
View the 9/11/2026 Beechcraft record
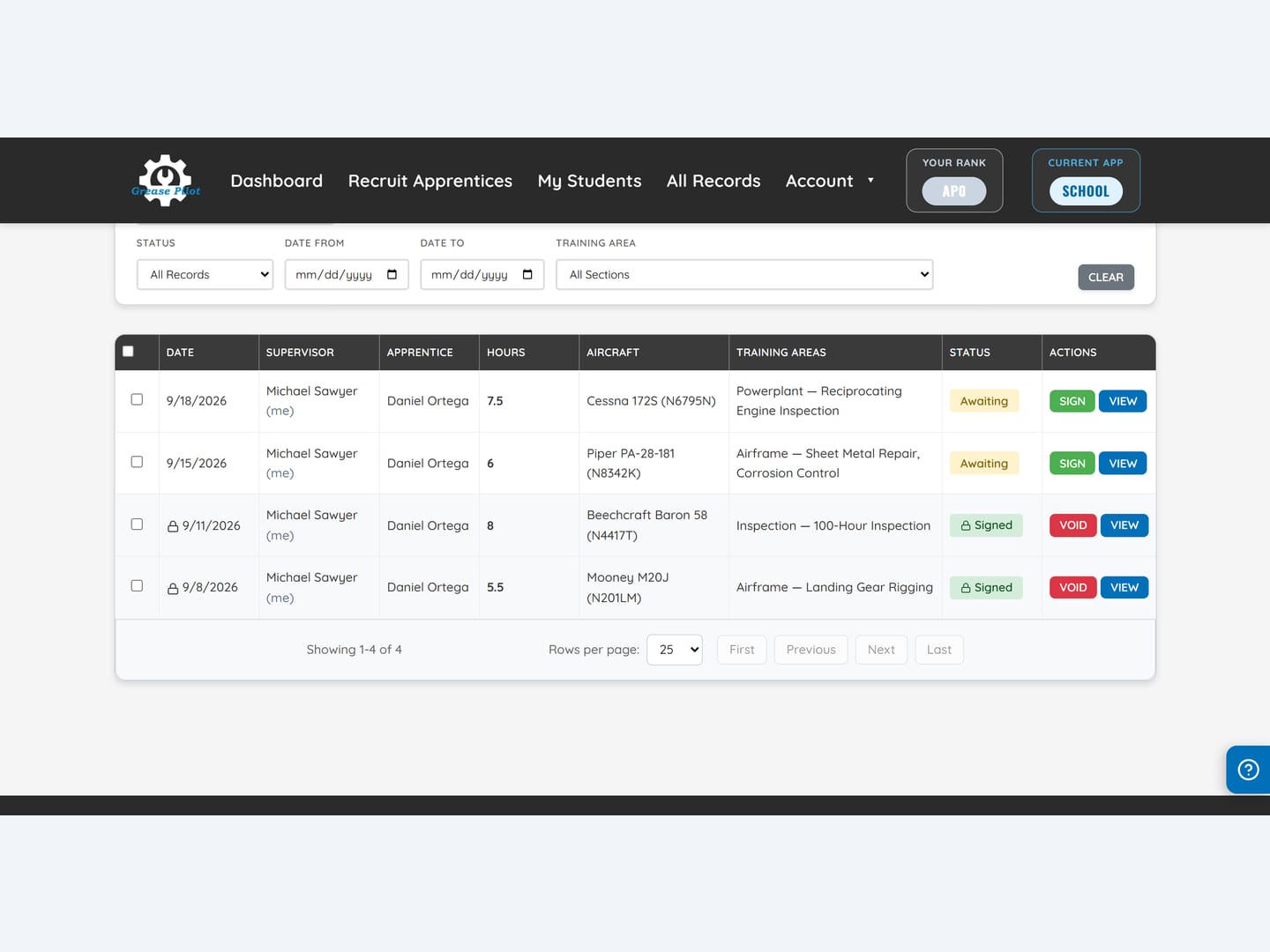(x=1124, y=525)
